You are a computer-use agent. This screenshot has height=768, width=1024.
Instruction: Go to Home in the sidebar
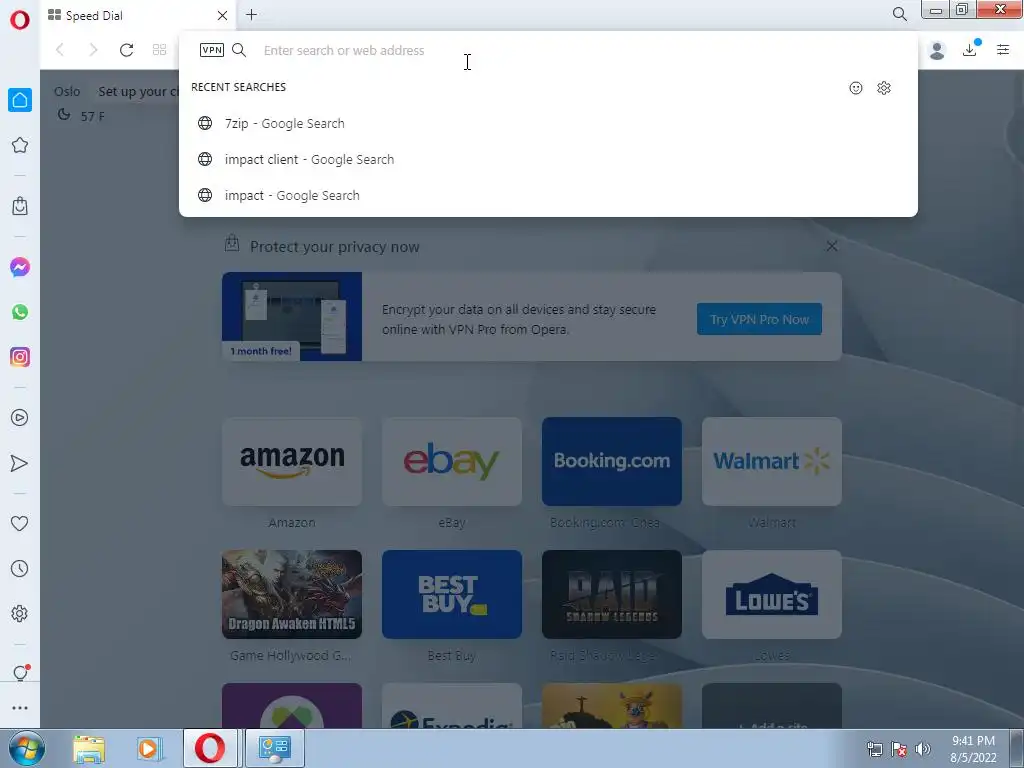pos(20,100)
